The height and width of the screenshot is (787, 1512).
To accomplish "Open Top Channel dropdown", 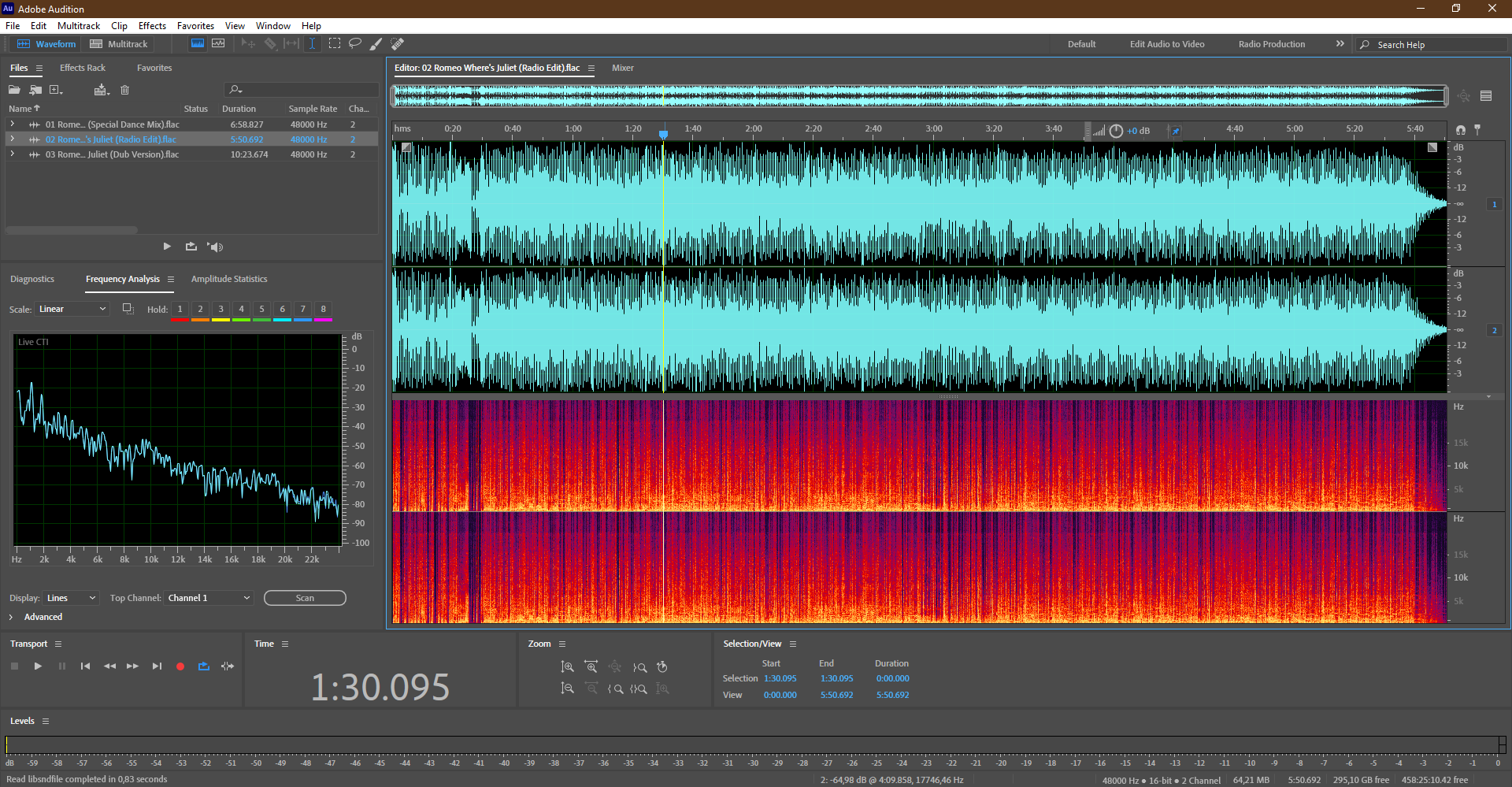I will (209, 598).
